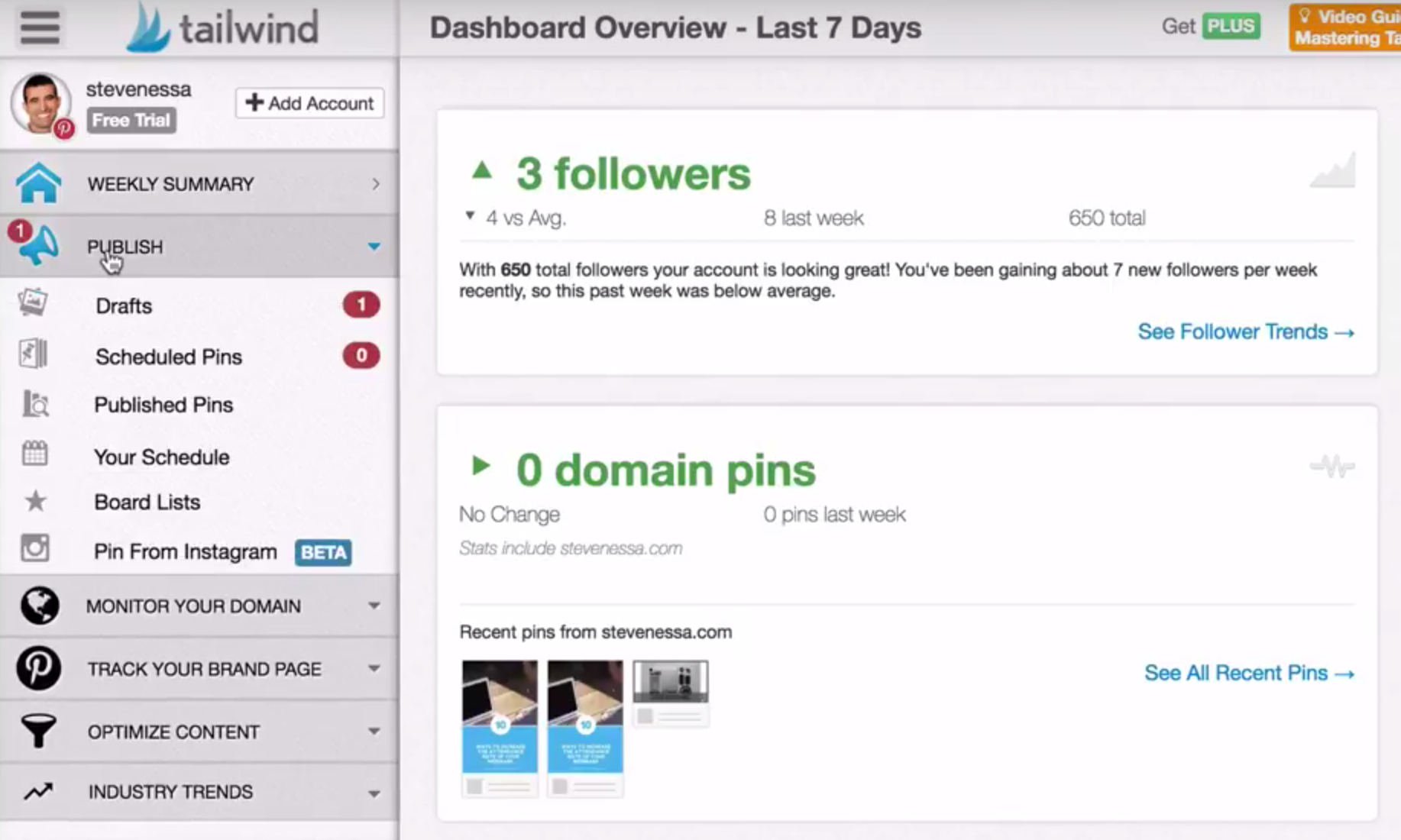Select Monitor Your Domain label
1401x840 pixels.
tap(194, 606)
